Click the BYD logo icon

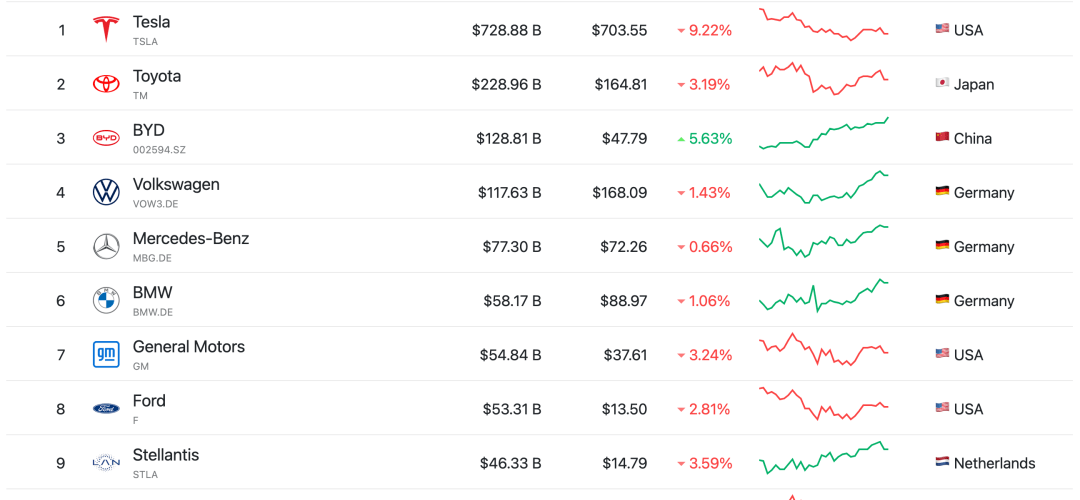[x=106, y=138]
